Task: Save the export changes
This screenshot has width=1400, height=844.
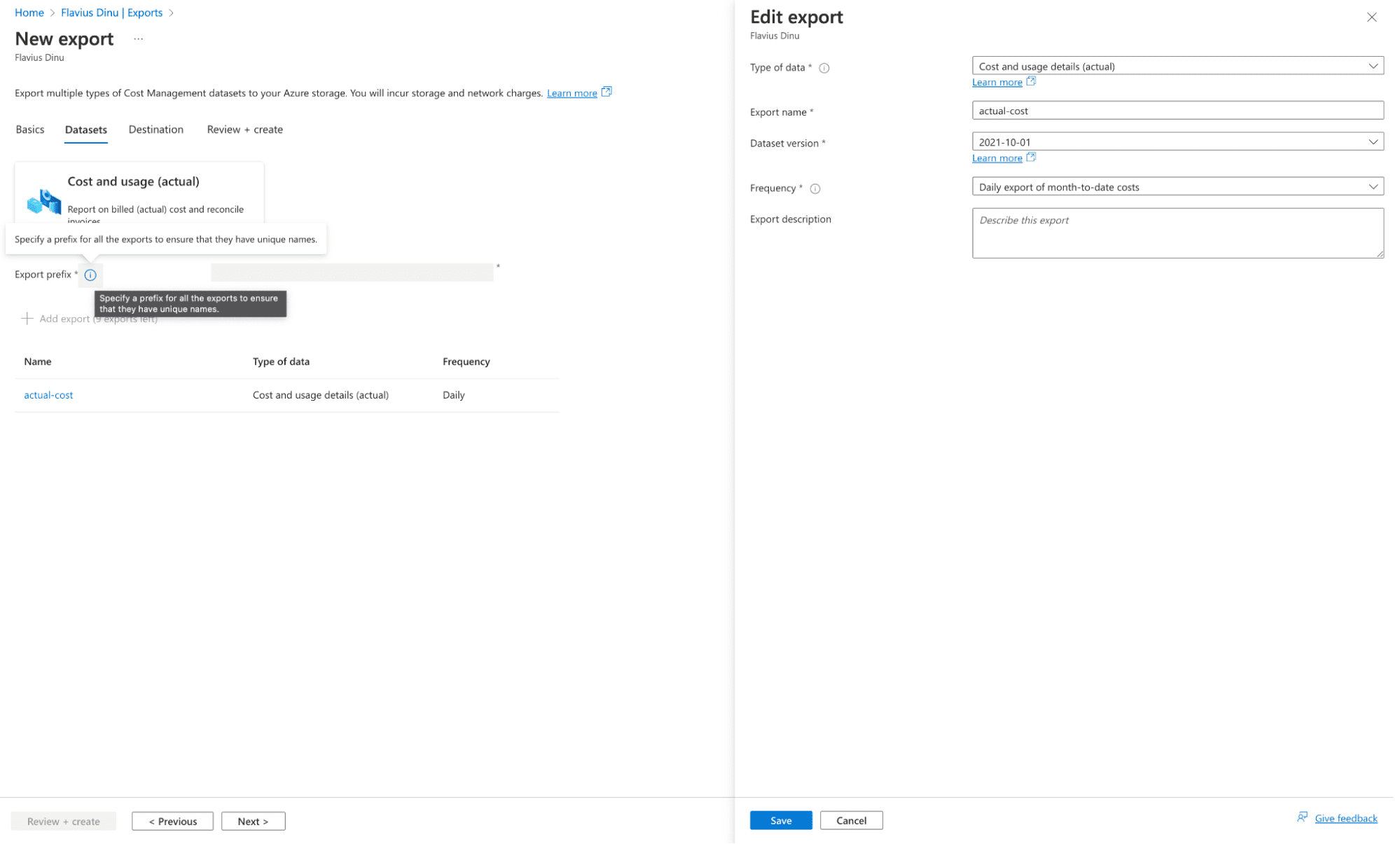Action: point(781,820)
